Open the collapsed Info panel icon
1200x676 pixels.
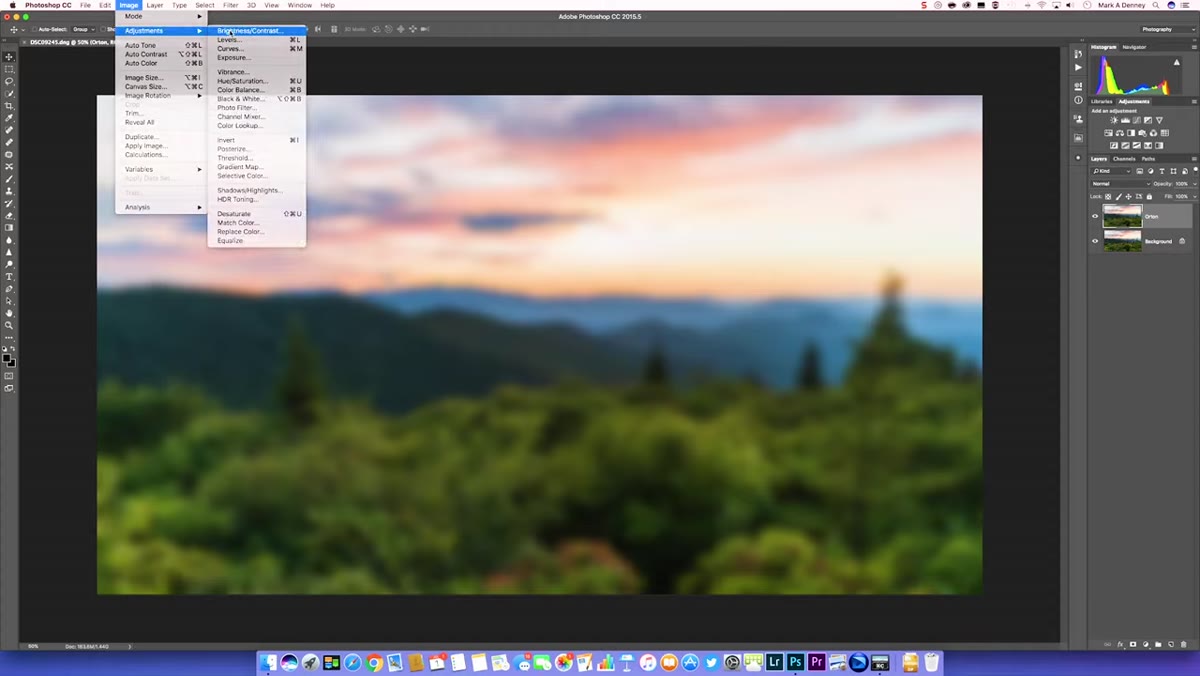[x=1078, y=100]
